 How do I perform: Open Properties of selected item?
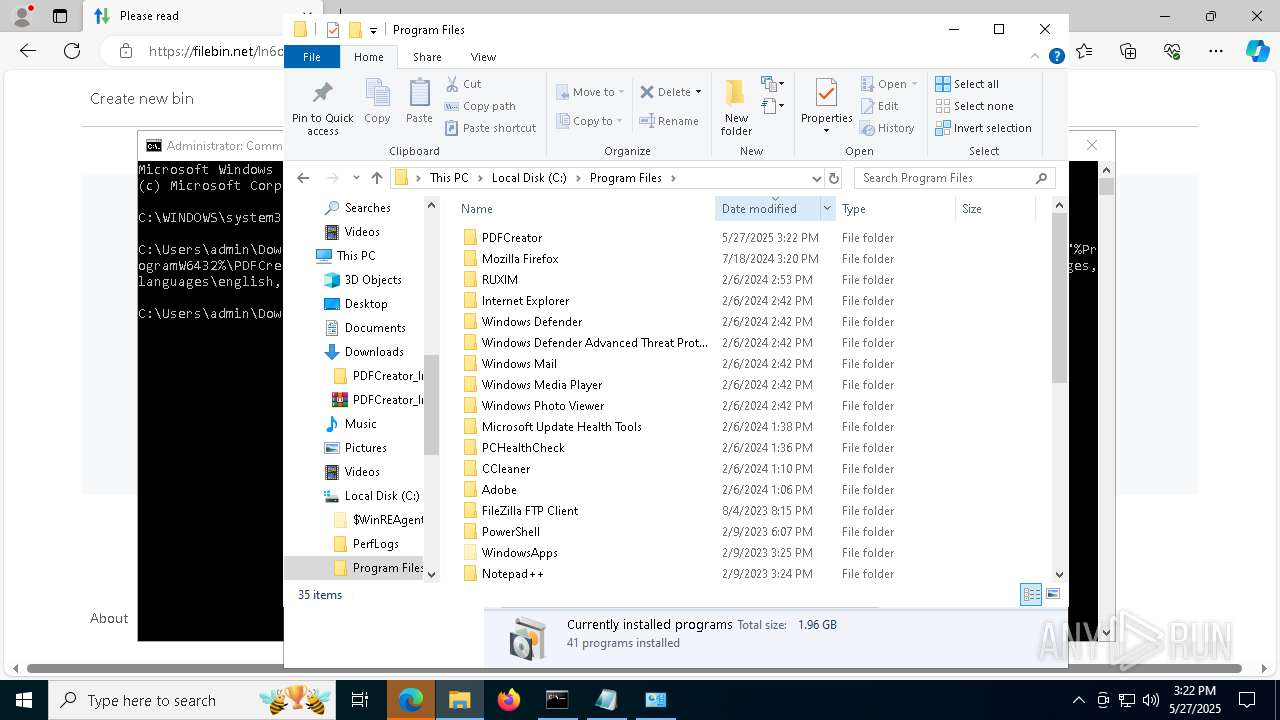click(826, 106)
